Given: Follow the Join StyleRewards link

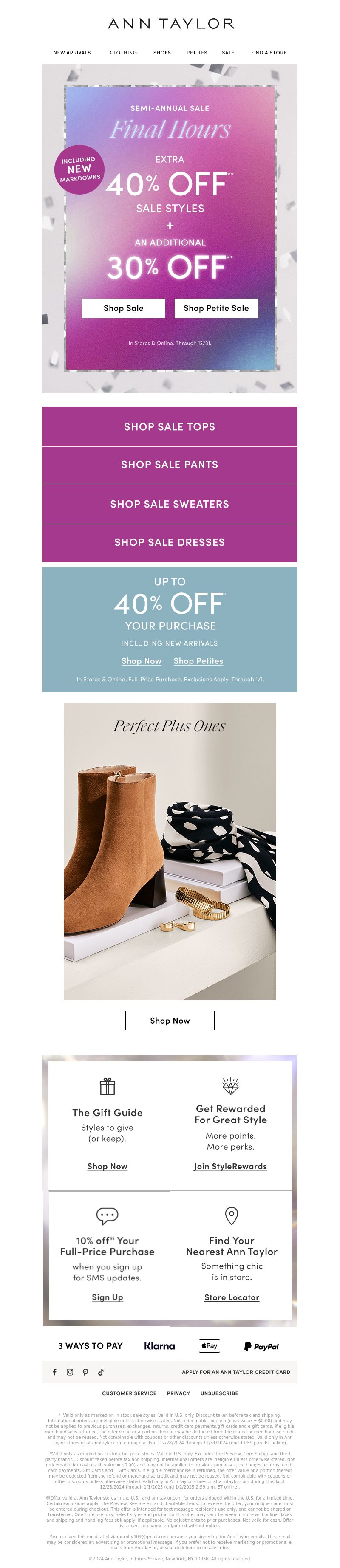Looking at the screenshot, I should [230, 1166].
